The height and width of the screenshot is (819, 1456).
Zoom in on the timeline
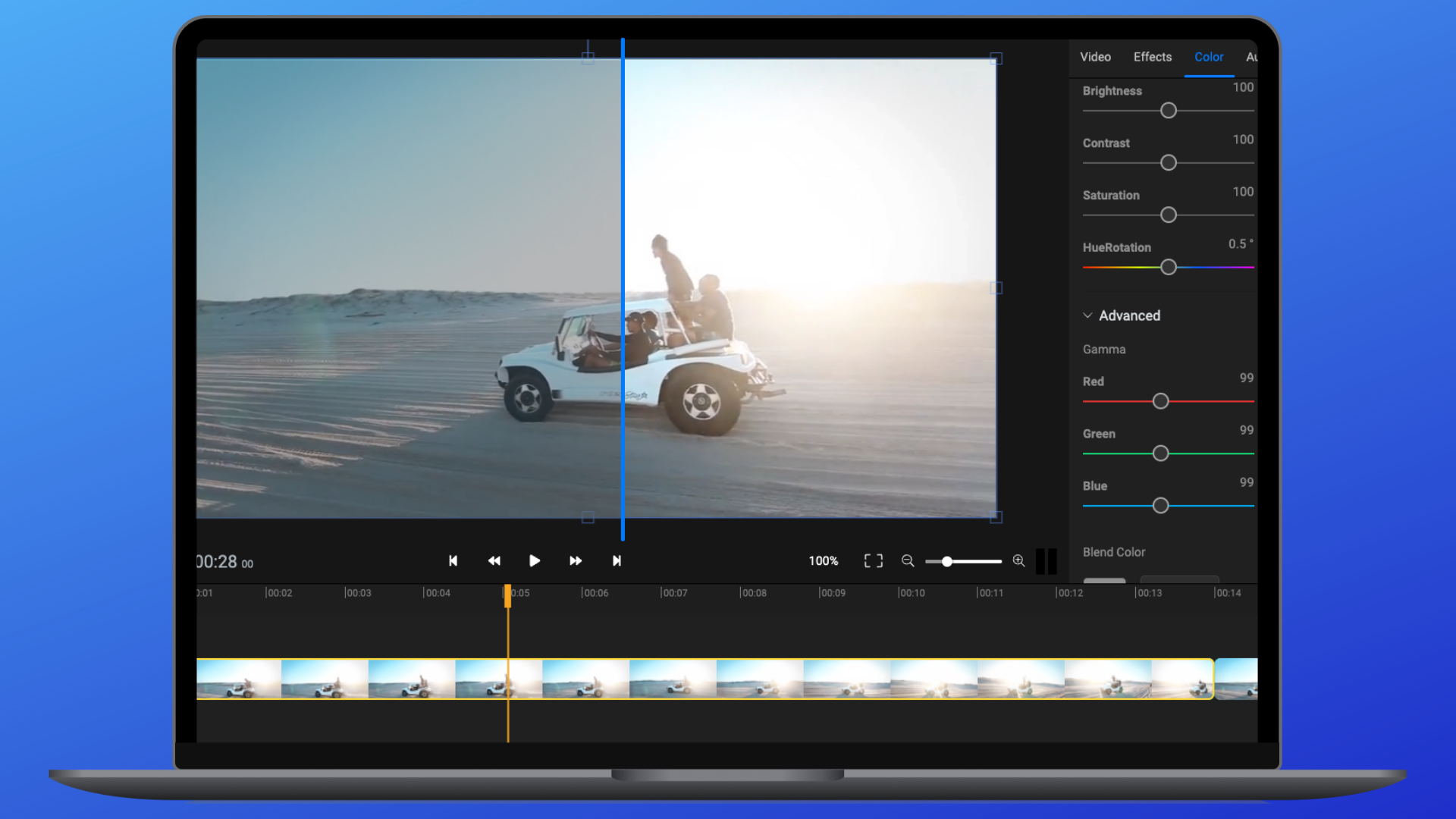pyautogui.click(x=1019, y=561)
